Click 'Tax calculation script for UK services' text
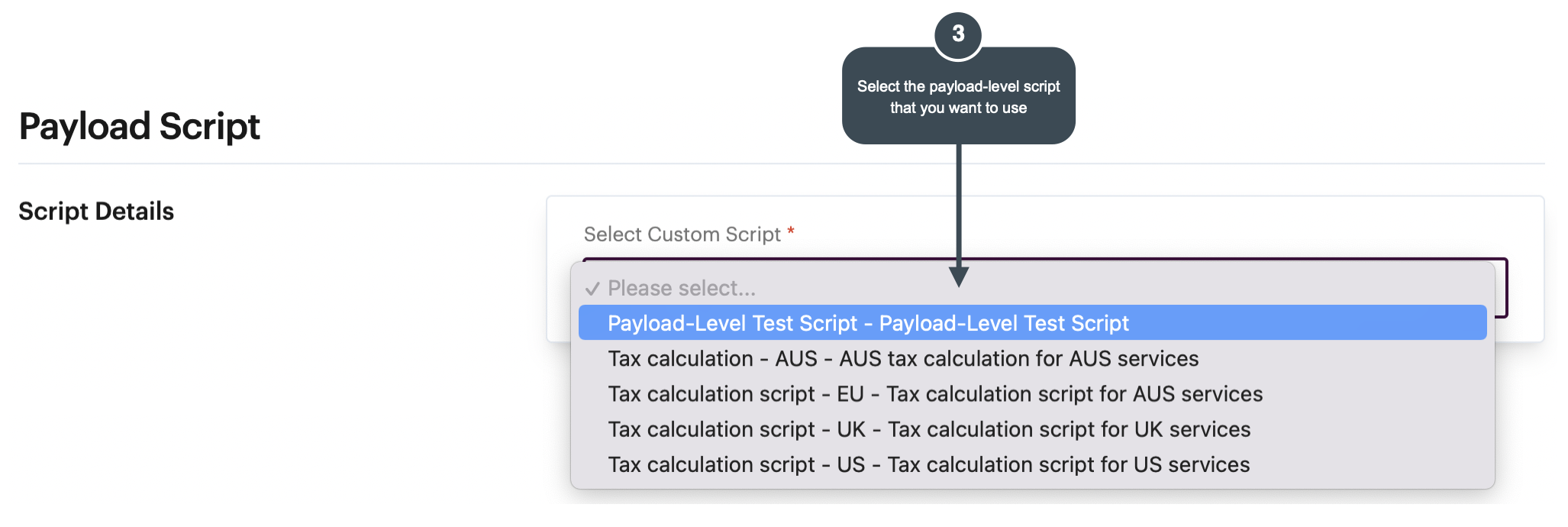Viewport: 1568px width, 527px height. (1069, 429)
